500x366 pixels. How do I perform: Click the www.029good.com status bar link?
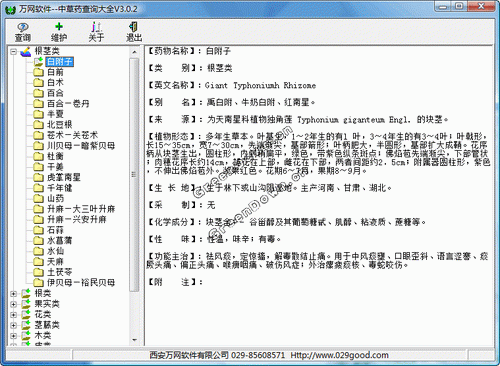(339, 355)
